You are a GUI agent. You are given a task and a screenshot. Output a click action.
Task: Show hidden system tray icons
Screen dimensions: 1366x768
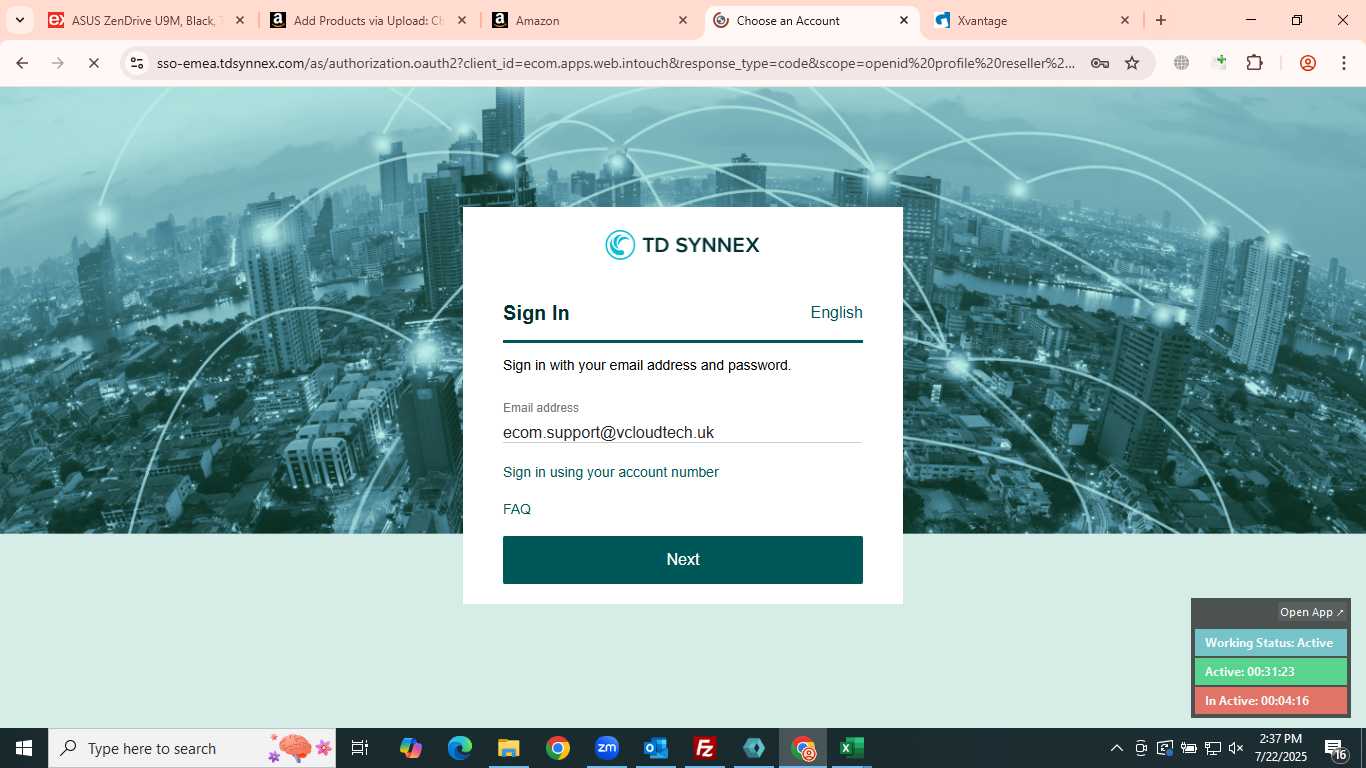coord(1117,748)
